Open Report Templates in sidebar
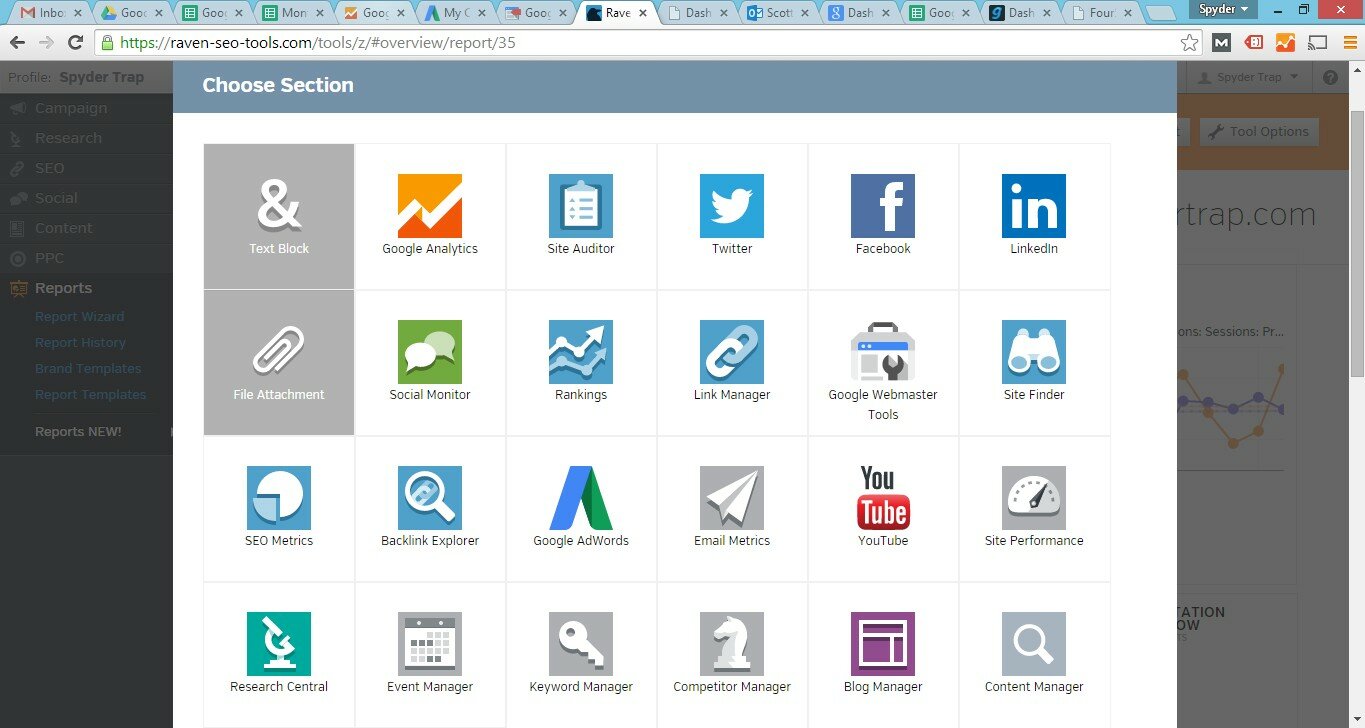Viewport: 1365px width, 728px height. [91, 394]
